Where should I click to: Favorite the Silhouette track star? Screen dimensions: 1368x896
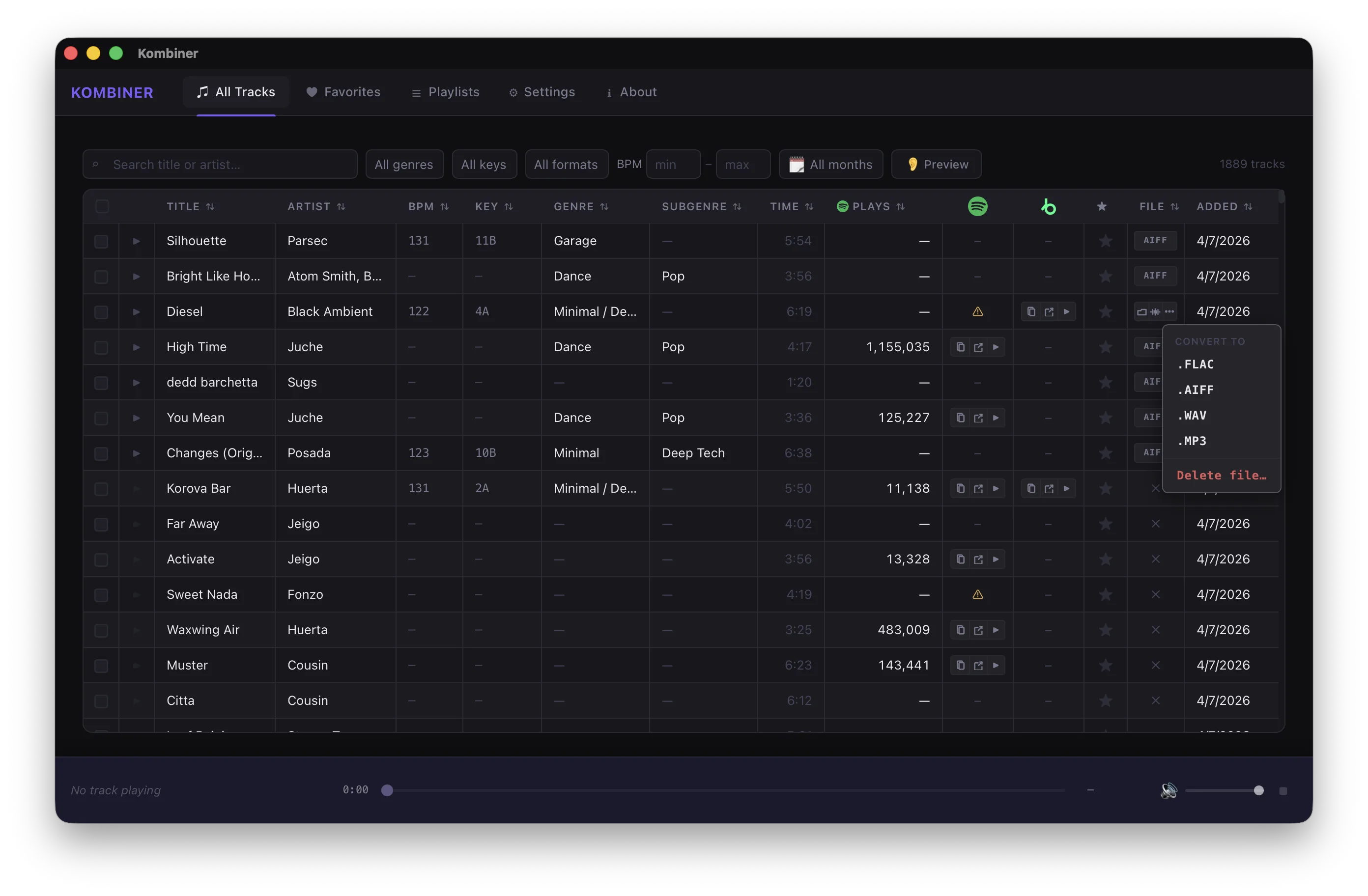[x=1105, y=241]
